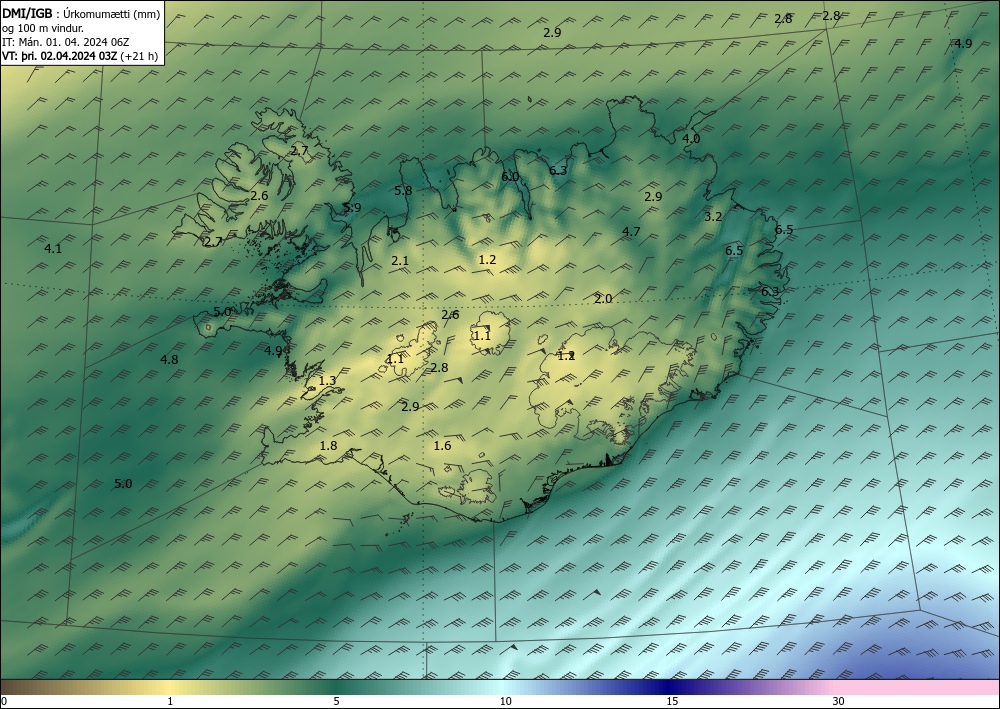Click the 4.7 value on the map
1000x709 pixels.
(631, 231)
